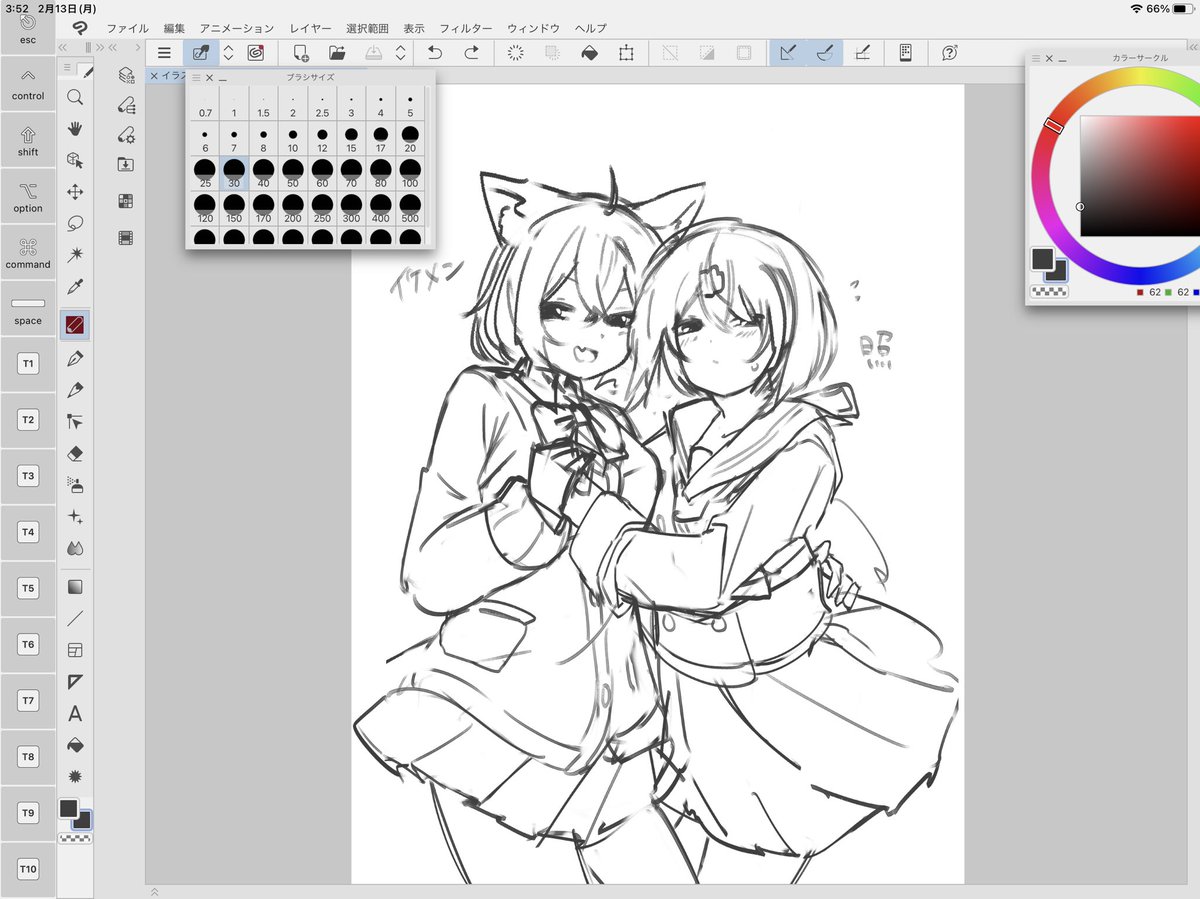Screen dimensions: 1200x899
Task: Select the Airbrush spray tool
Action: pyautogui.click(x=75, y=485)
